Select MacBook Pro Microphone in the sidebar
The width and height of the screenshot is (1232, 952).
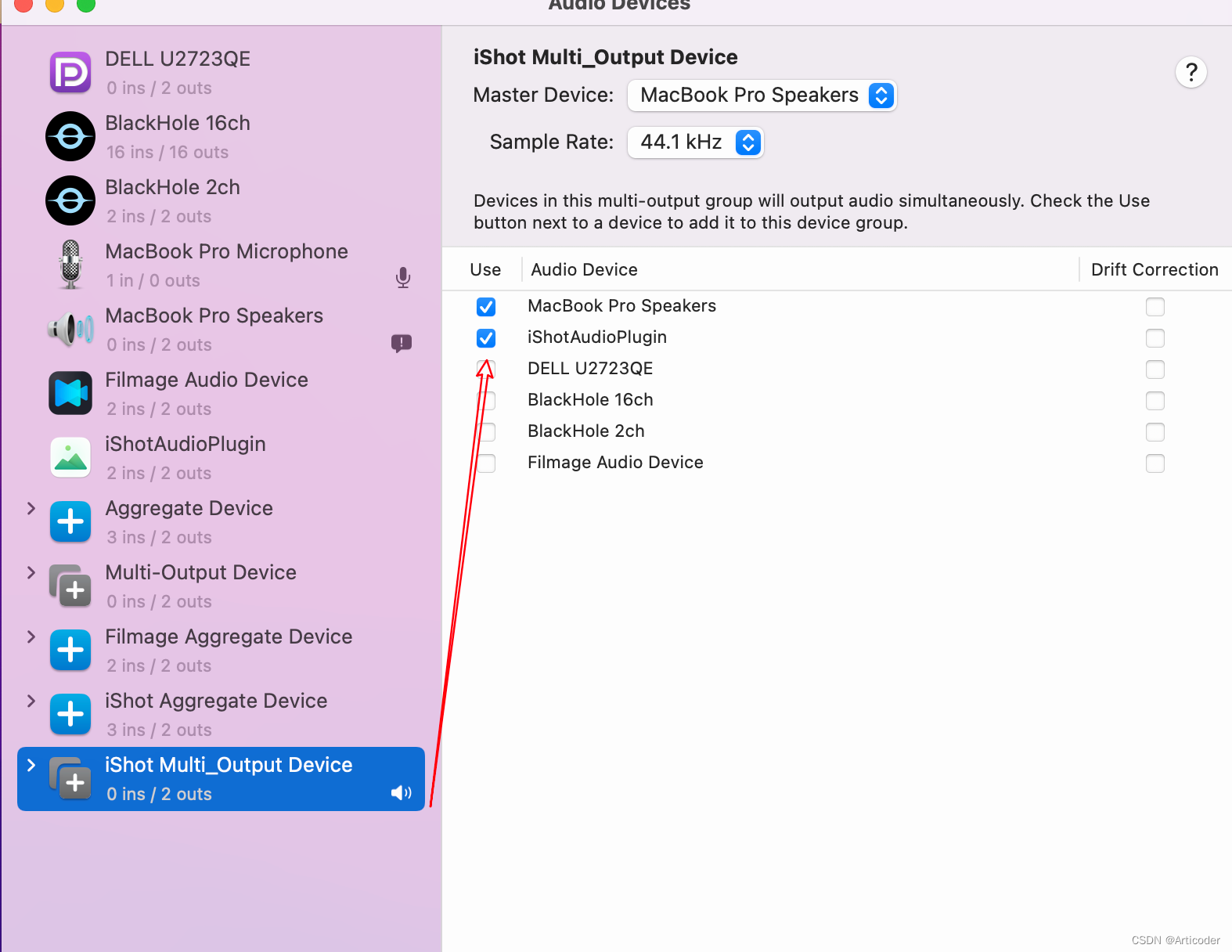click(x=221, y=265)
